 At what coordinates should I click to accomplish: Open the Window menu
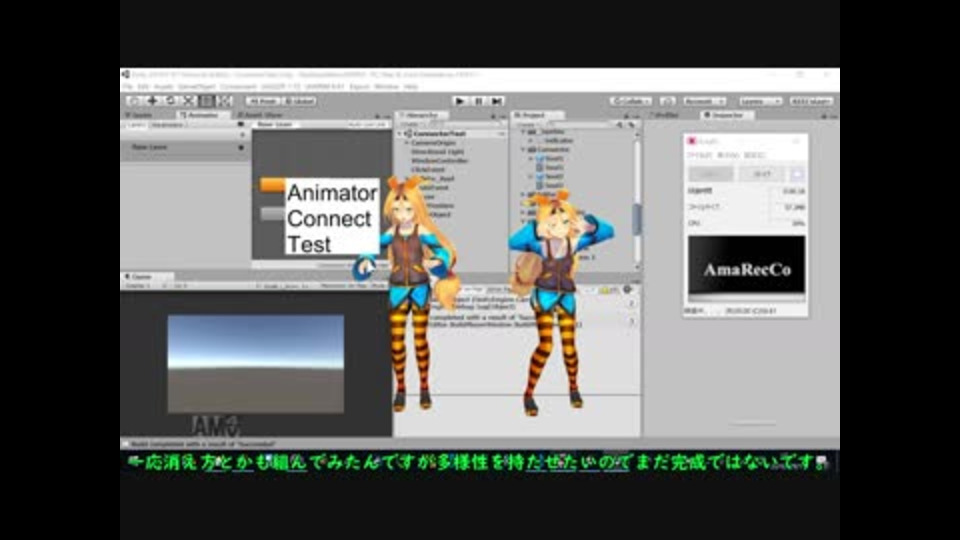[386, 87]
